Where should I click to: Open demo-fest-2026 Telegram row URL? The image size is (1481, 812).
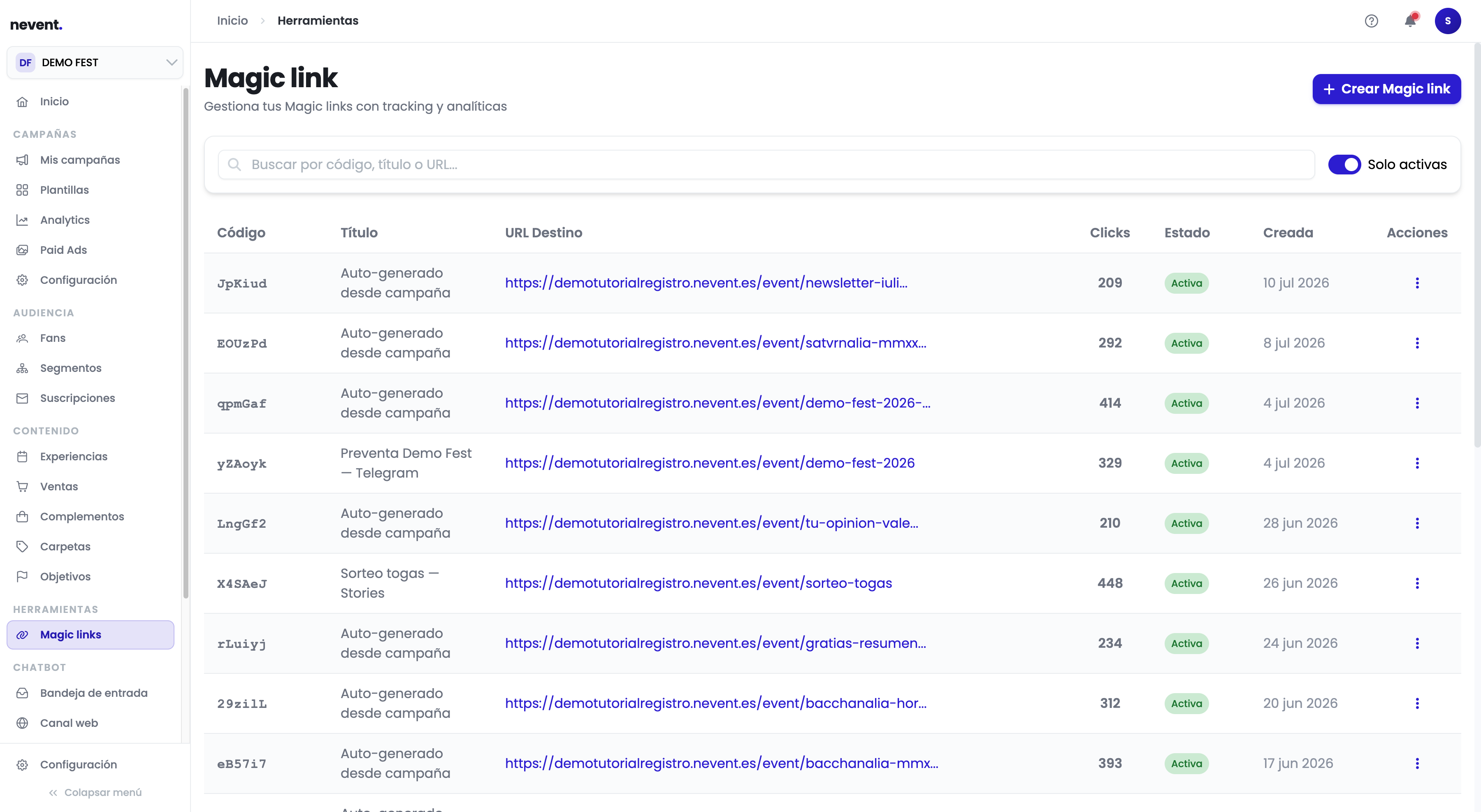(710, 463)
